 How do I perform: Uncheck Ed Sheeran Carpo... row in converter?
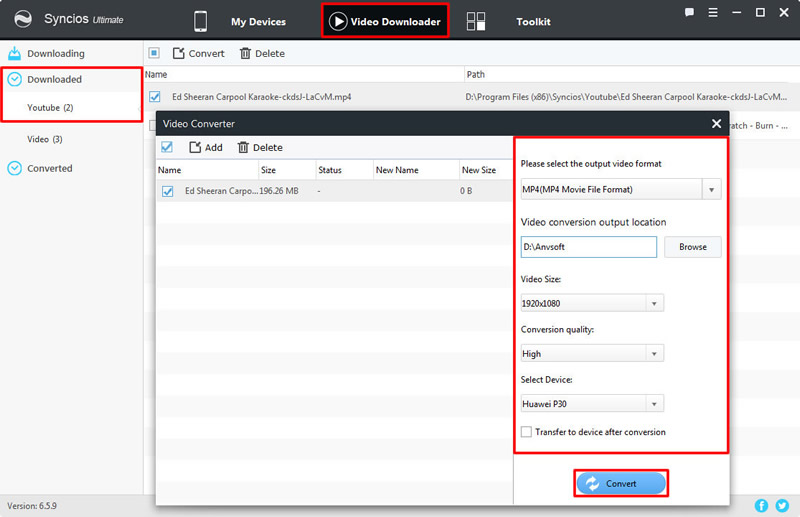click(x=167, y=191)
